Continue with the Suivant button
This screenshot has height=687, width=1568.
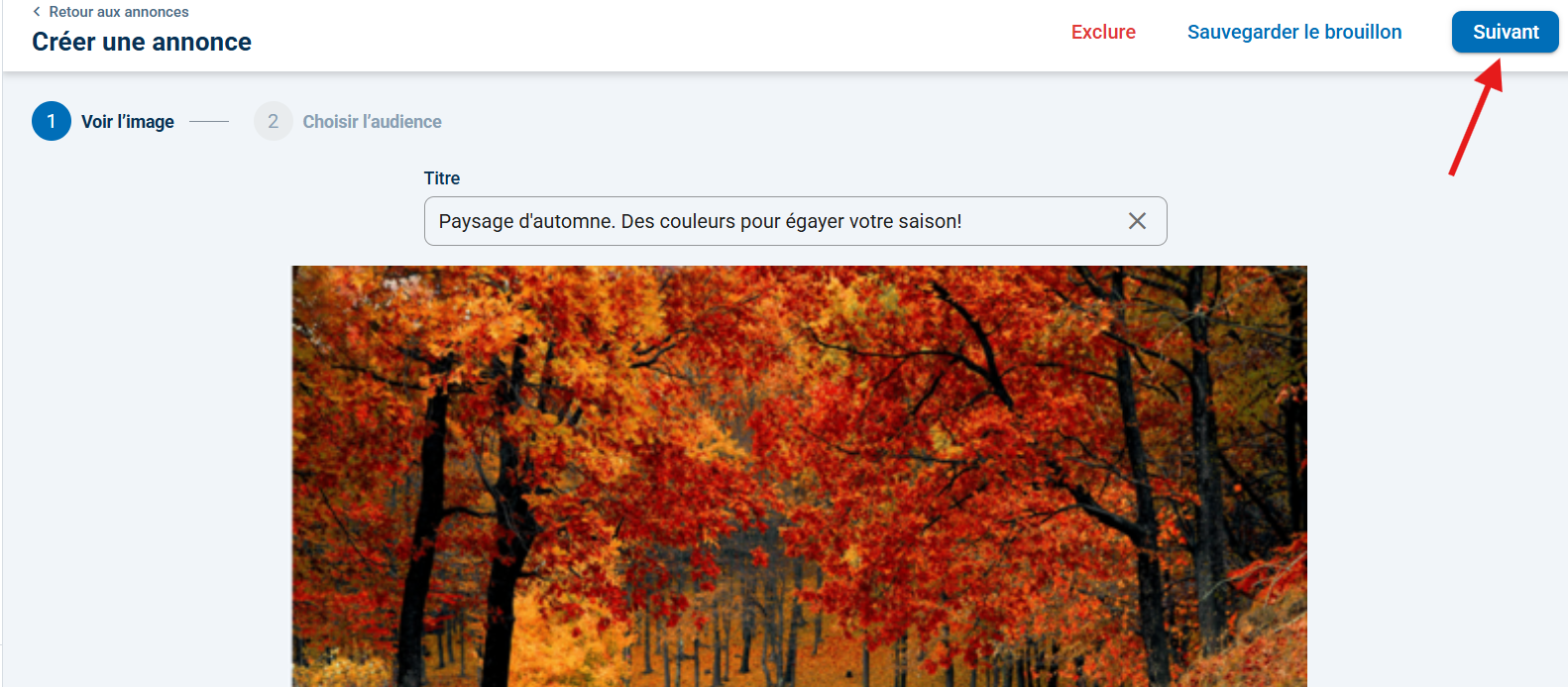(x=1506, y=32)
